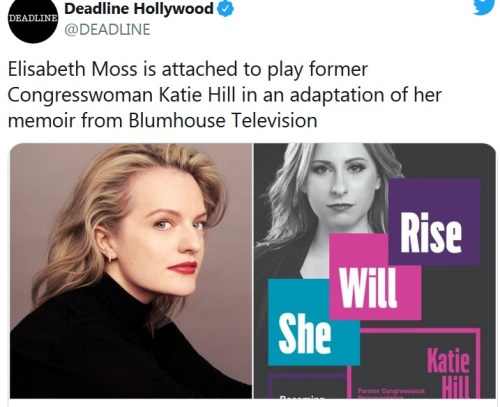Viewport: 500px width, 407px height.
Task: Click the word "memoir" in the tweet
Action: [x=41, y=120]
